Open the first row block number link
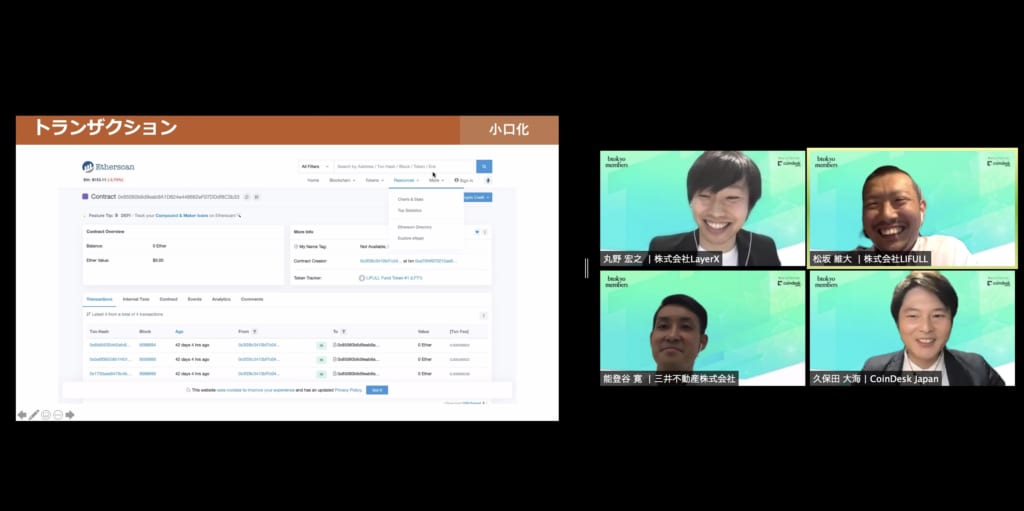The image size is (1024, 511). tap(147, 345)
